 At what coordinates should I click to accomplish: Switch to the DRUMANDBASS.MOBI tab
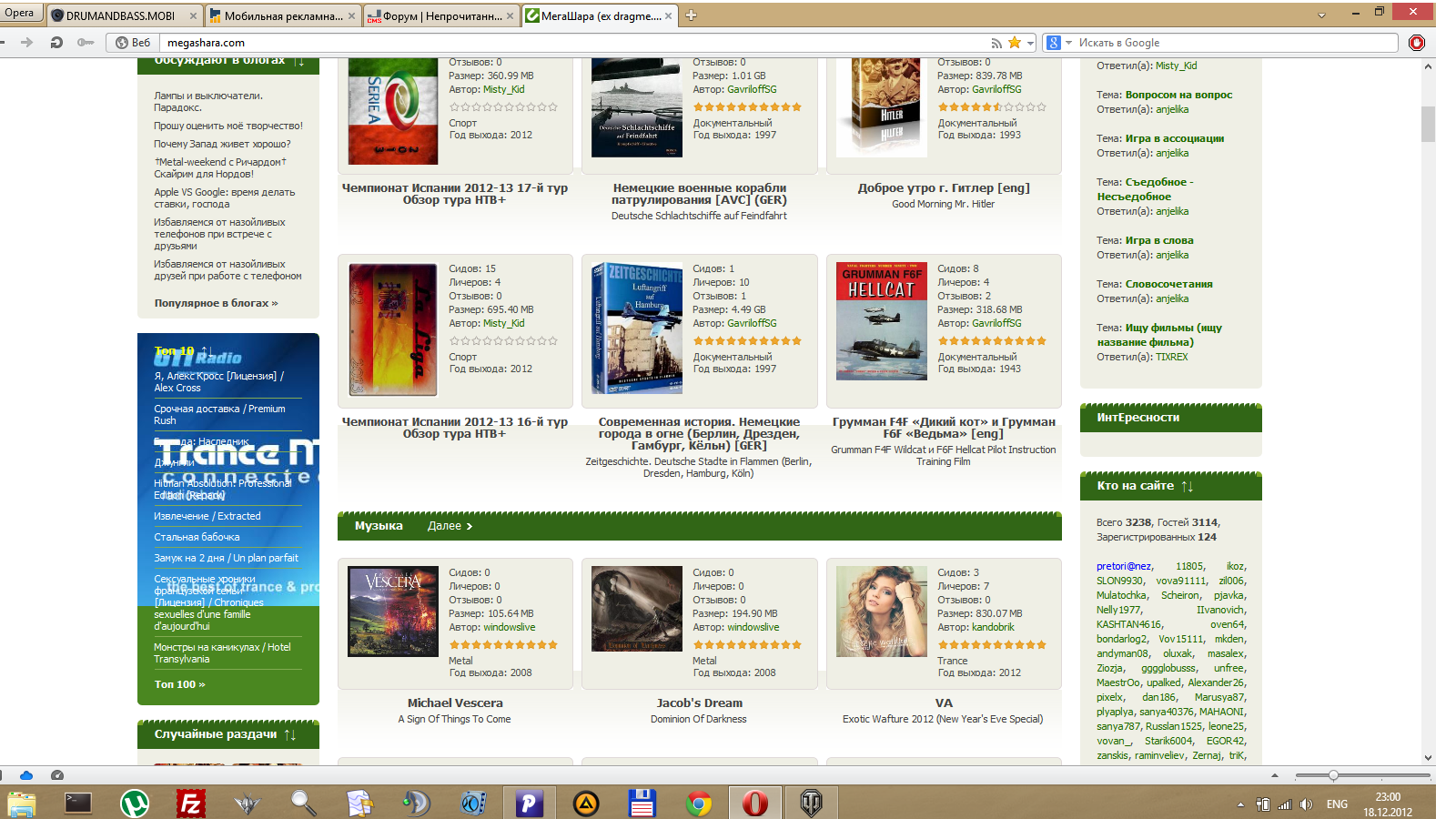(x=121, y=15)
